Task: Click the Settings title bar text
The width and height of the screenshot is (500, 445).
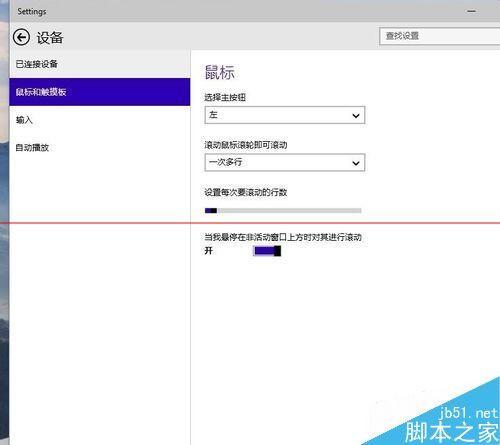Action: pyautogui.click(x=32, y=11)
